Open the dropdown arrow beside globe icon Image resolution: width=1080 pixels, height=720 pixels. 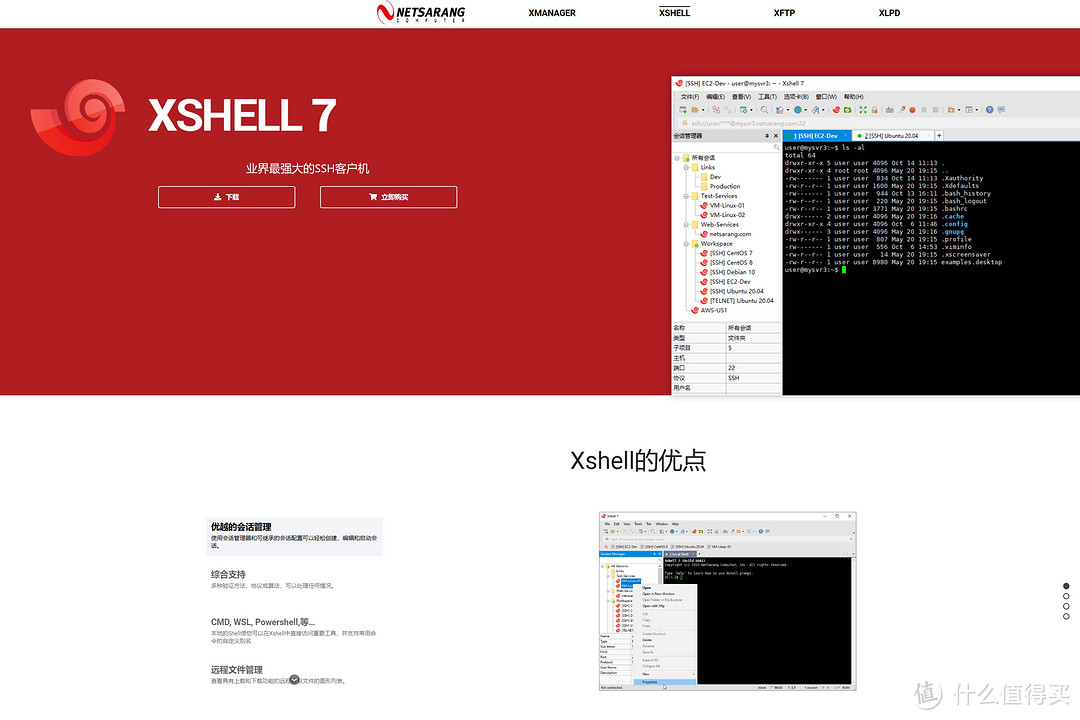tap(806, 110)
